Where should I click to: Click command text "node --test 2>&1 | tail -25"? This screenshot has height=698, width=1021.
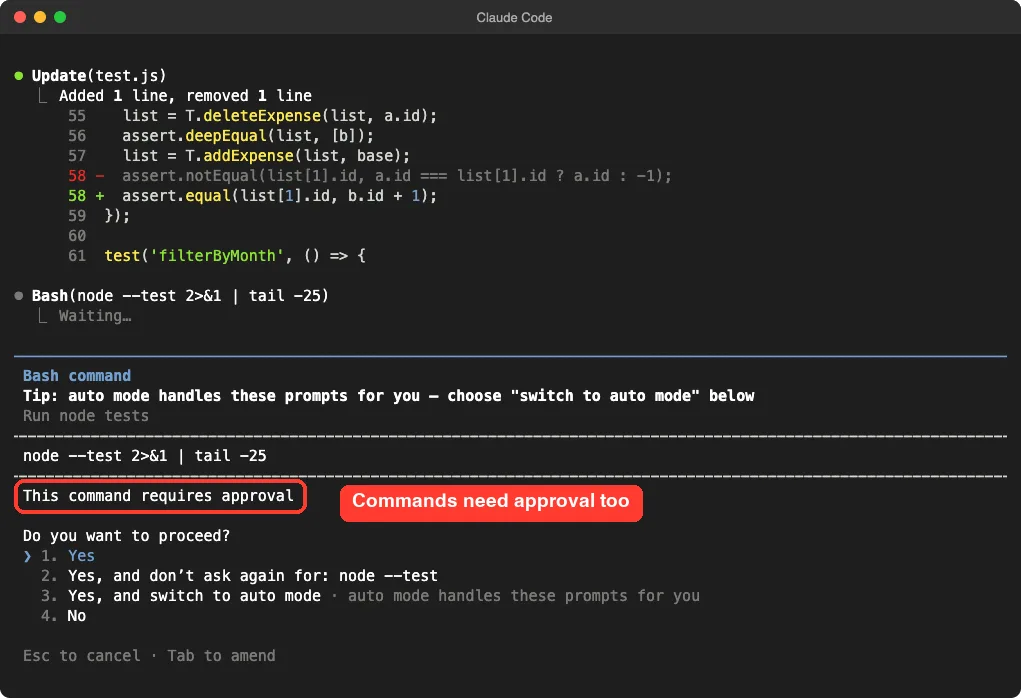(x=145, y=456)
